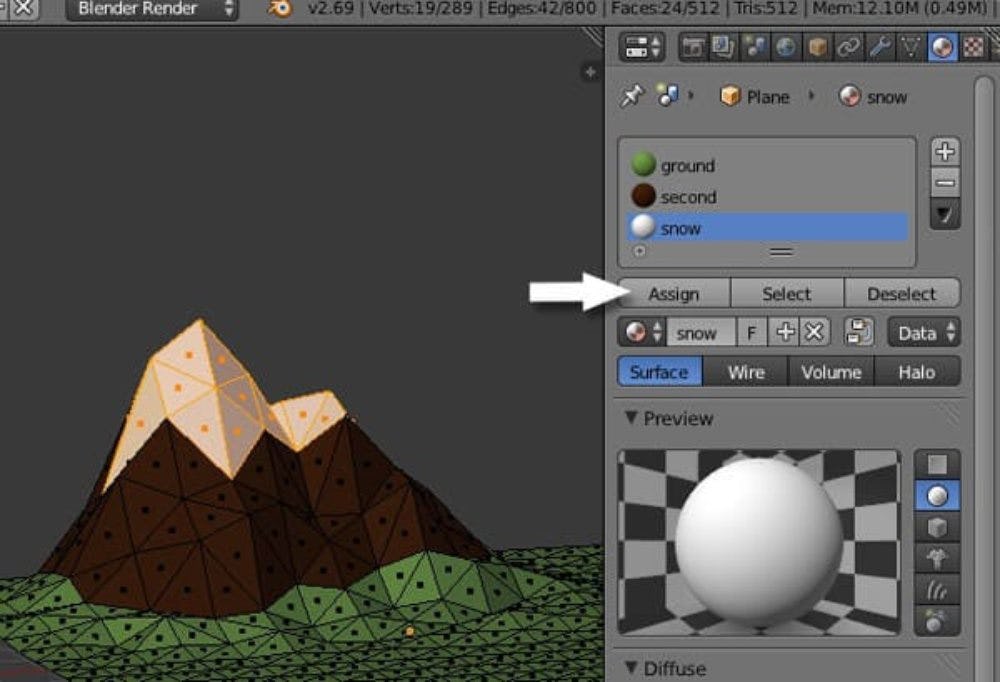Click the Assign button
1000x682 pixels.
(674, 294)
